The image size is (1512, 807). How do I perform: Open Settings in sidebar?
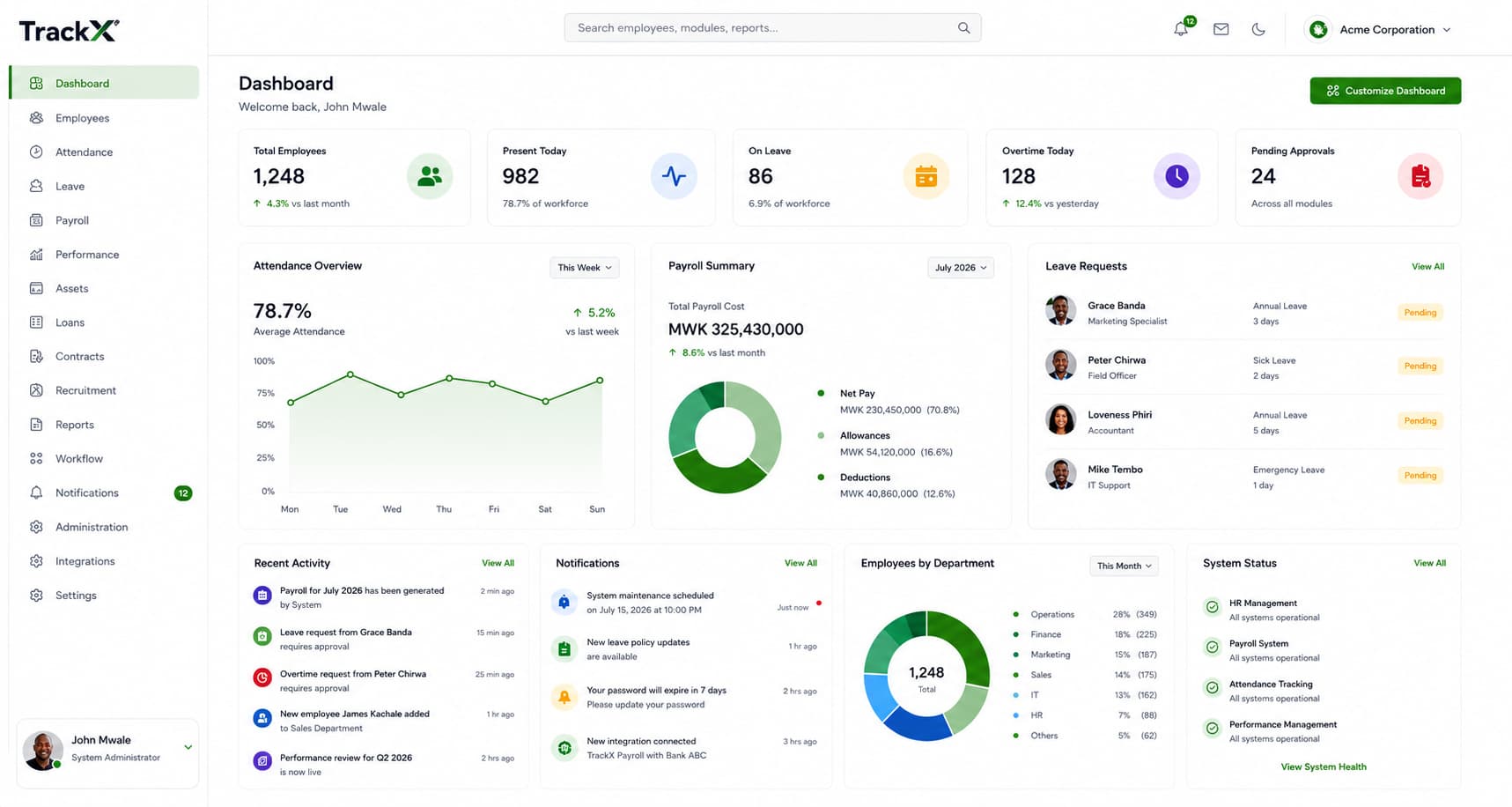tap(104, 595)
